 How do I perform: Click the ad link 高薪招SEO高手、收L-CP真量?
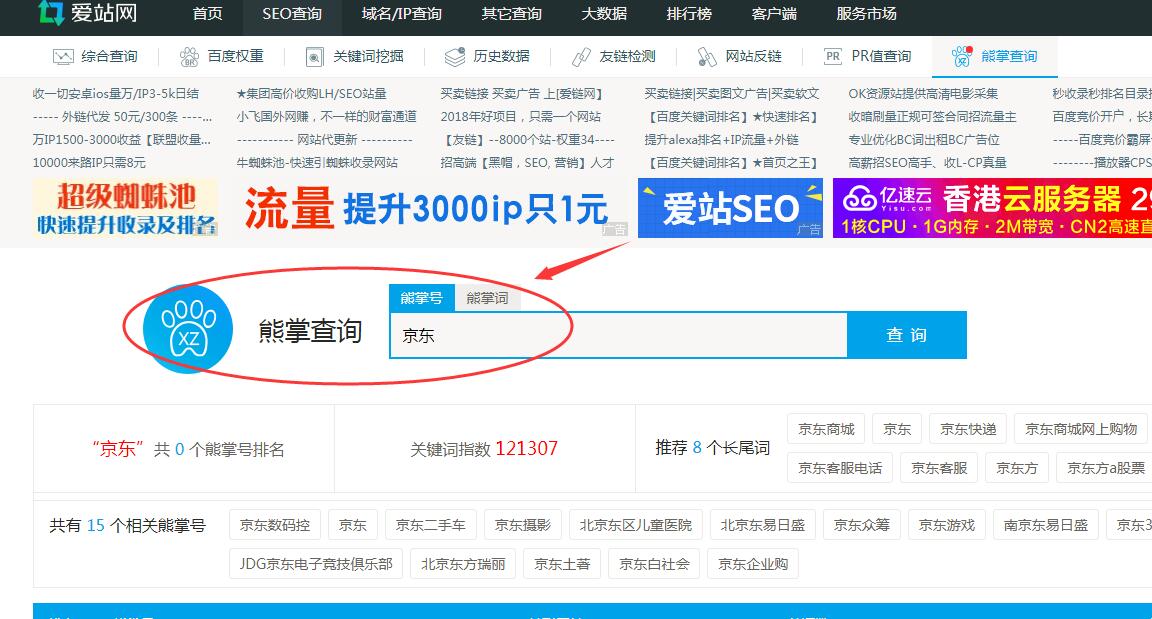click(928, 162)
